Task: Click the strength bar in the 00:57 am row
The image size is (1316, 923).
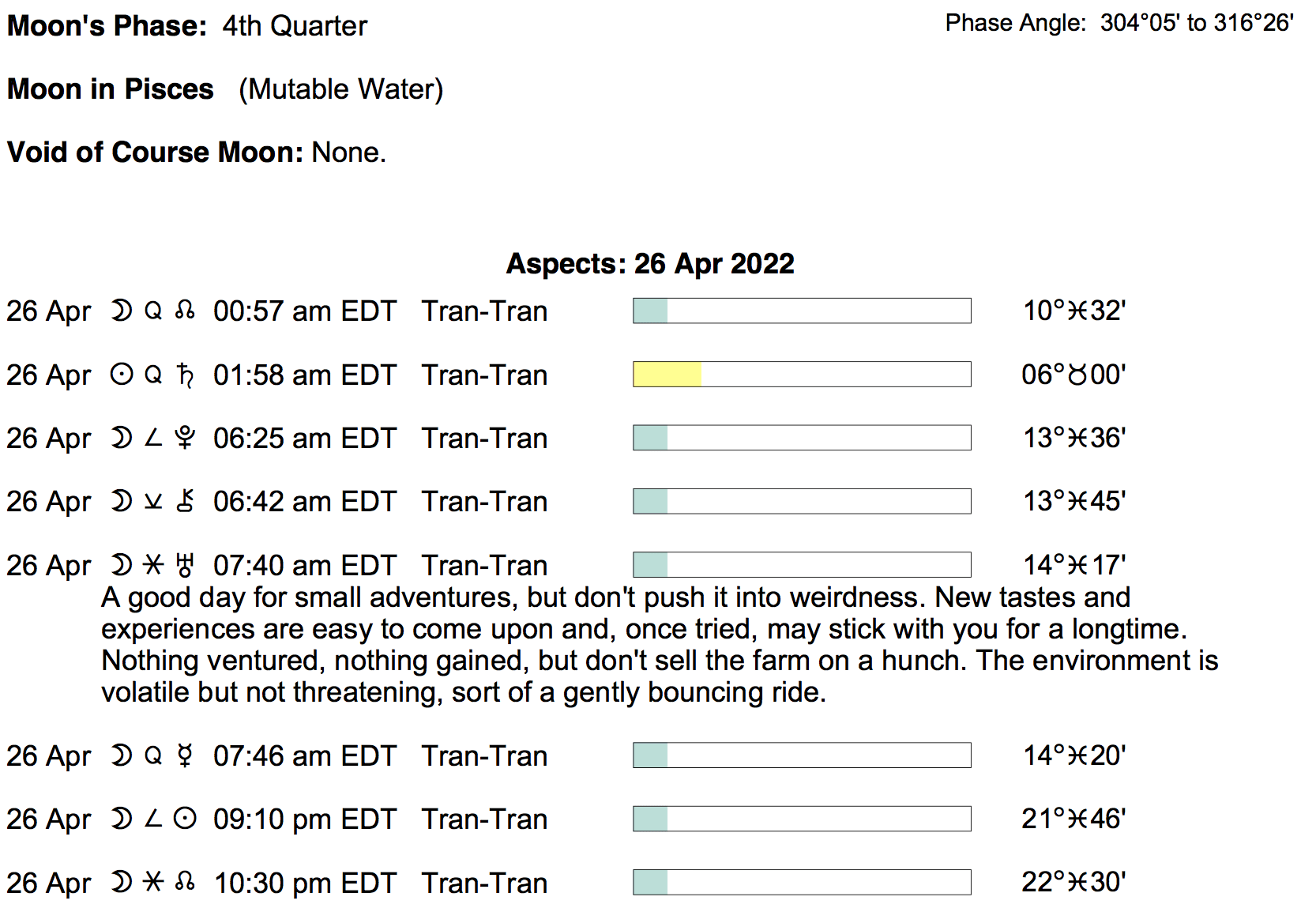Action: coord(802,311)
